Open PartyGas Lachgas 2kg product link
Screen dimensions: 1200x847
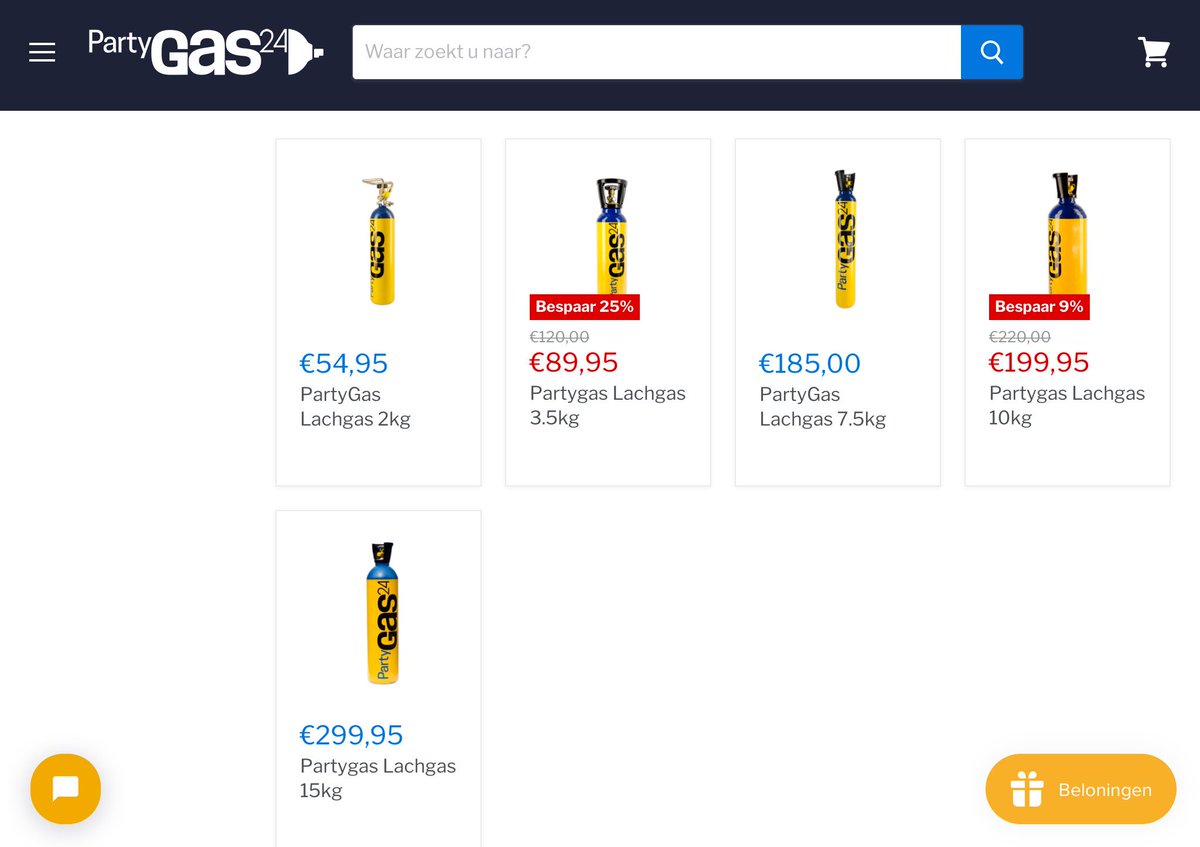click(355, 407)
